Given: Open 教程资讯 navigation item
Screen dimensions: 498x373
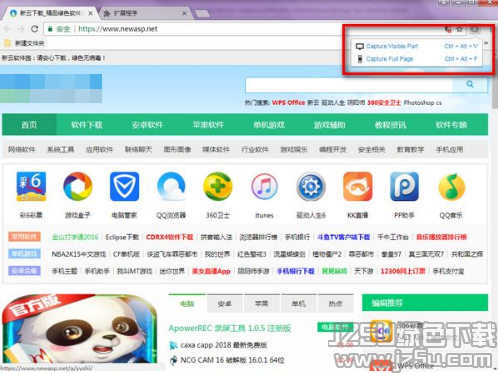Looking at the screenshot, I should tap(391, 125).
